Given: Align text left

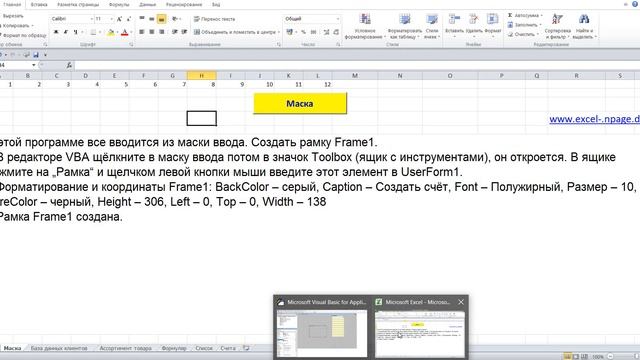Looking at the screenshot, I should [x=142, y=32].
